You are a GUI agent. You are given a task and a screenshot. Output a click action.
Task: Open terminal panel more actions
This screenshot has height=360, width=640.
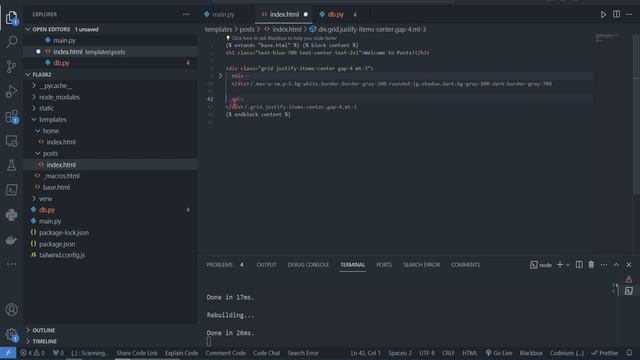604,264
